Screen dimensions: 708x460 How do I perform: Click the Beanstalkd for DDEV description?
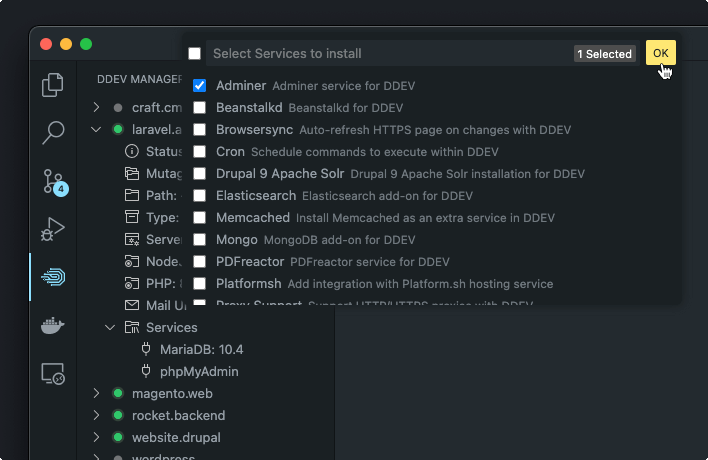pyautogui.click(x=346, y=108)
